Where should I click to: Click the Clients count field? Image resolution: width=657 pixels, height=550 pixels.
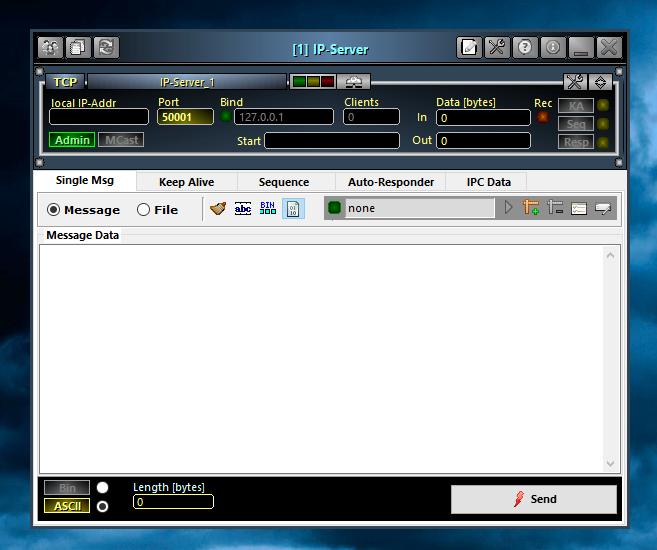click(x=371, y=117)
